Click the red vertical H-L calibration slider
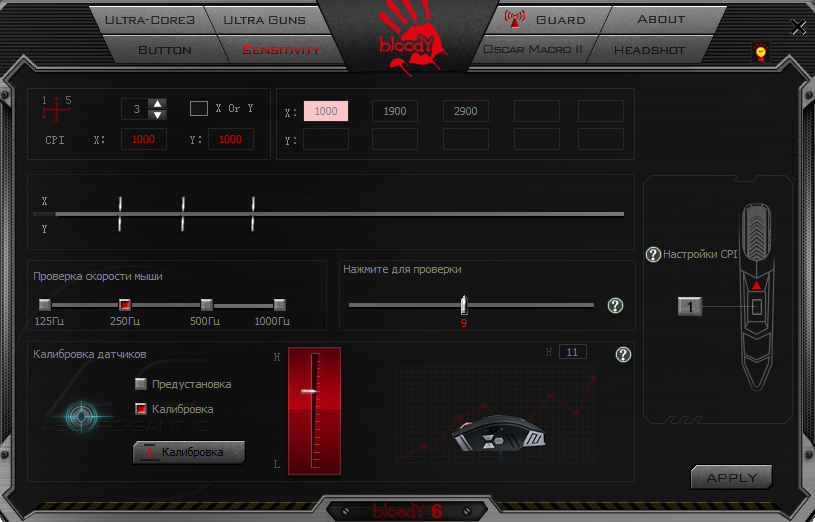 tap(314, 411)
